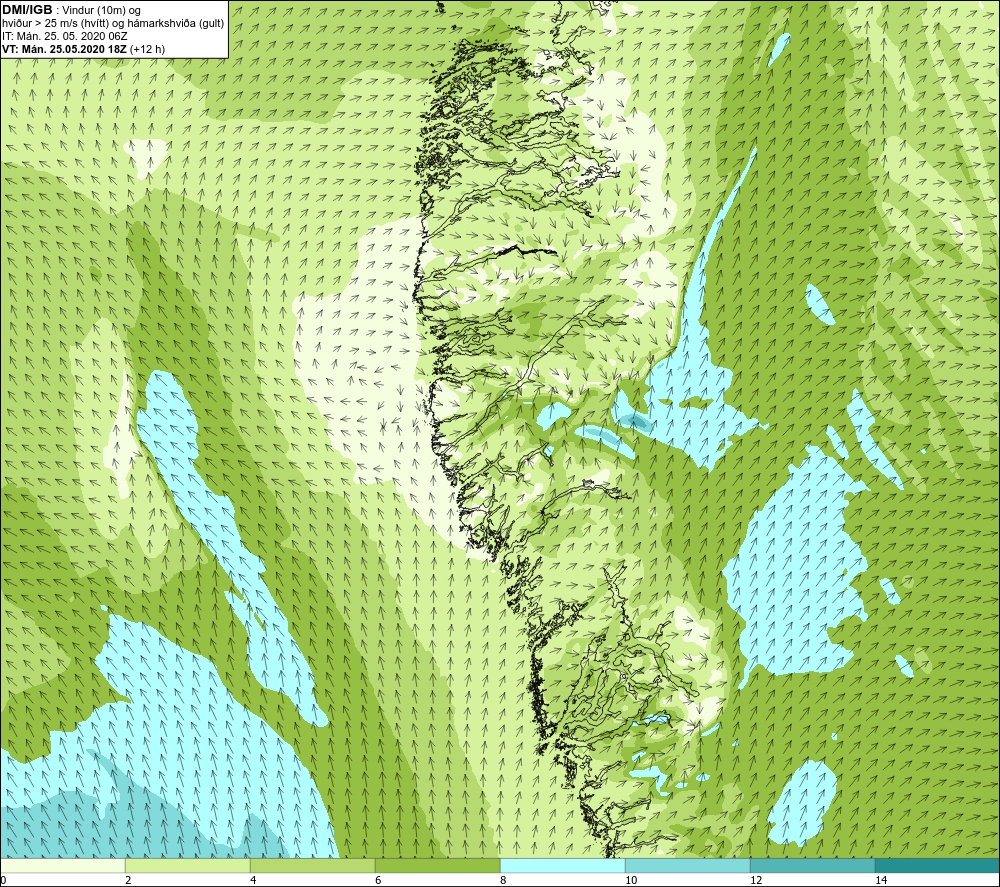Click the 'IT: Mán. 25. 05. 2020 06Z' line
Viewport: 1000px width, 887px height.
coord(64,36)
